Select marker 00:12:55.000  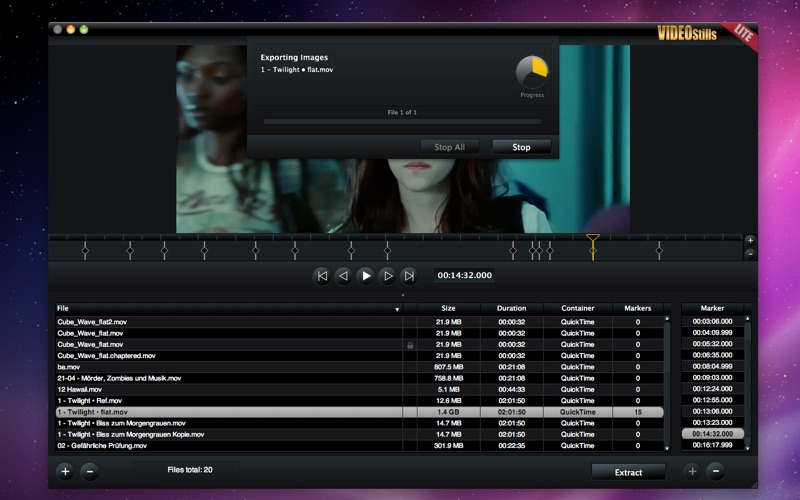(x=712, y=400)
